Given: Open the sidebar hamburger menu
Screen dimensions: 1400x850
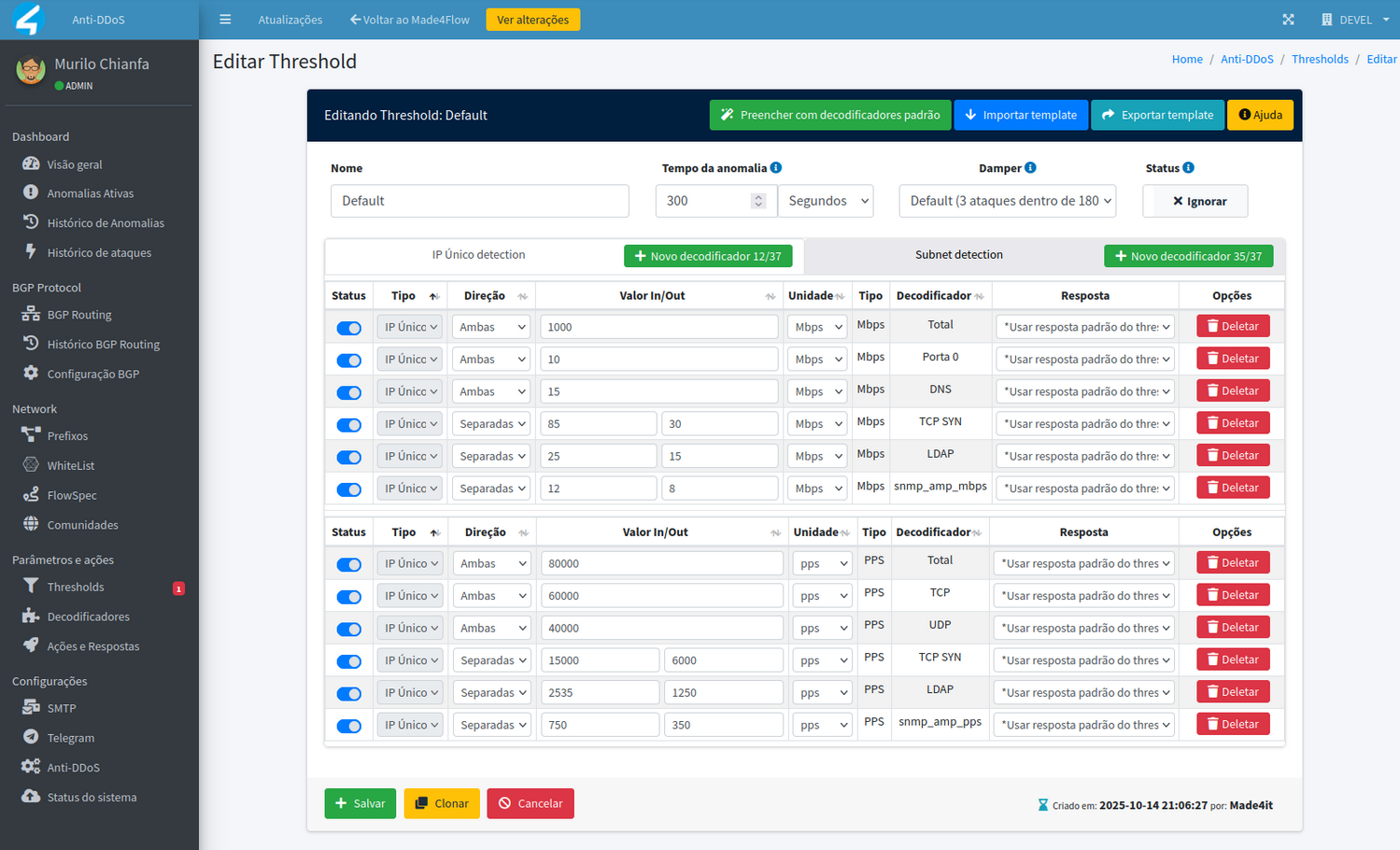Looking at the screenshot, I should coord(225,19).
